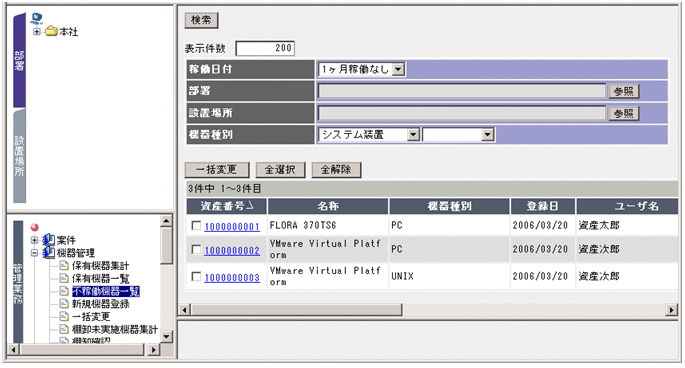The image size is (685, 368).
Task: Switch to the 部署 side tab
Action: (x=19, y=60)
